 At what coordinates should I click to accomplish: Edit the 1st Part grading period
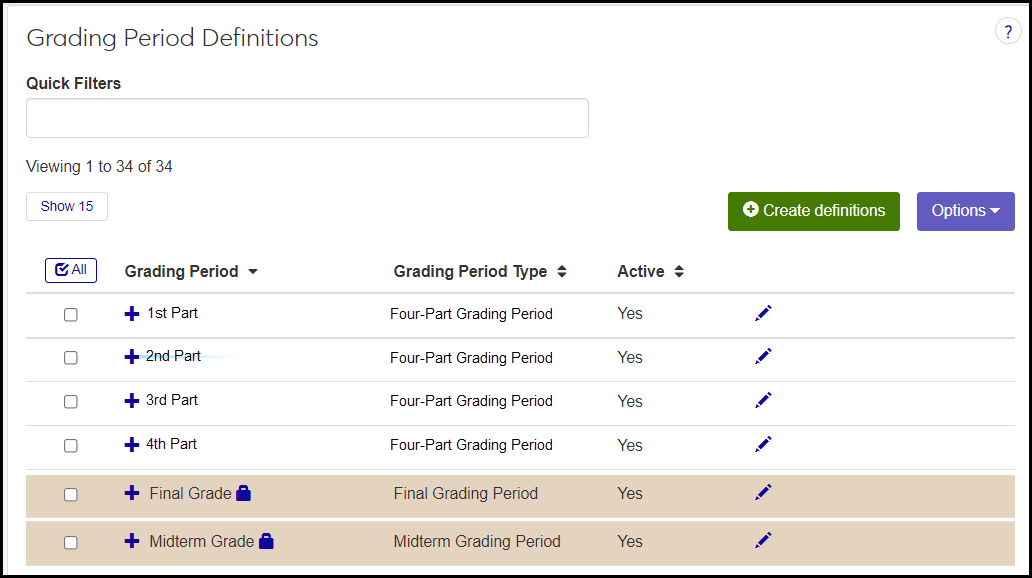(764, 314)
